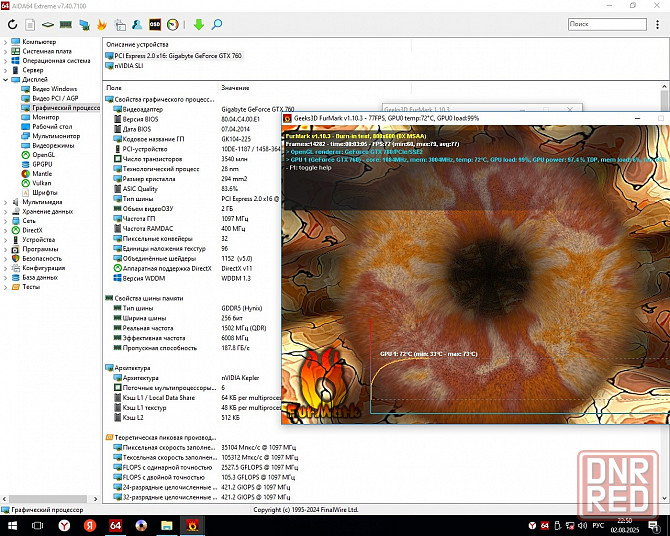
Task: Open the Шрифты tree item
Action: point(44,192)
